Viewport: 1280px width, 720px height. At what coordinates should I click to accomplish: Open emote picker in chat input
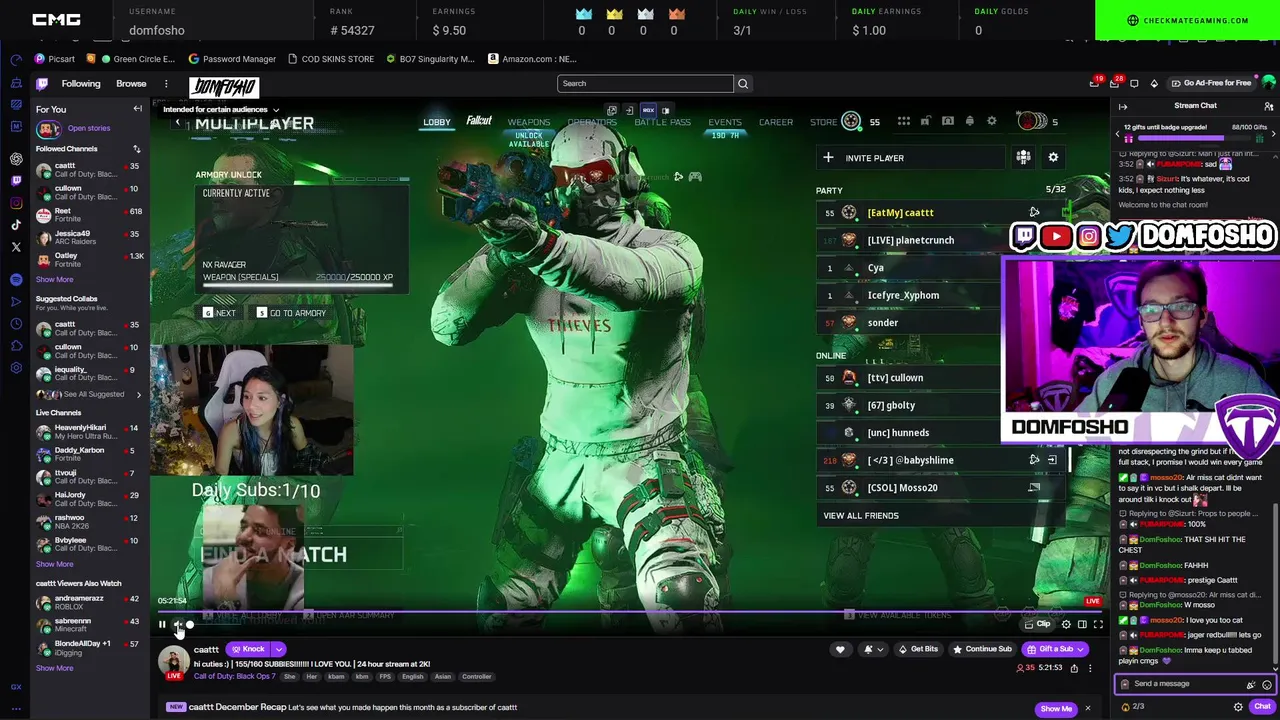pos(1266,685)
